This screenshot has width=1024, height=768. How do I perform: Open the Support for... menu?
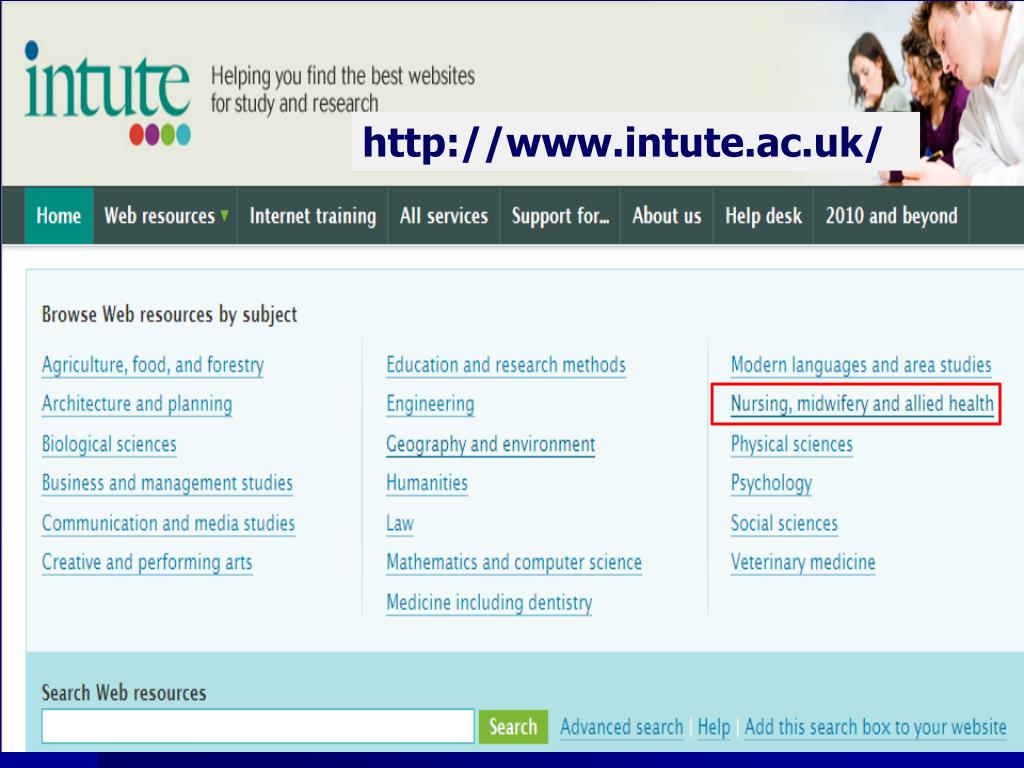pos(560,216)
